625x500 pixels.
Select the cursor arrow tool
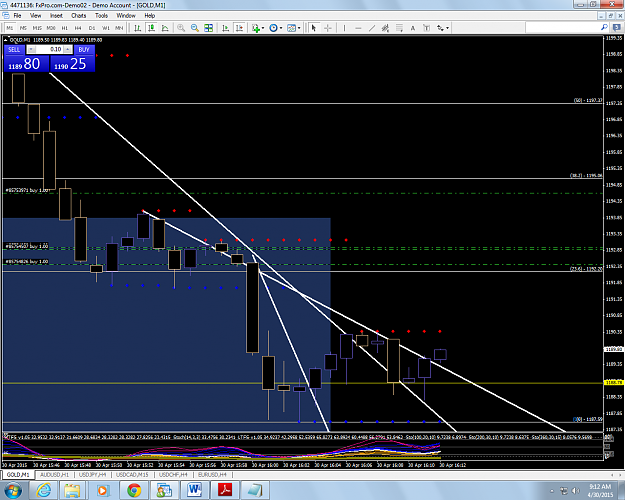click(x=314, y=28)
